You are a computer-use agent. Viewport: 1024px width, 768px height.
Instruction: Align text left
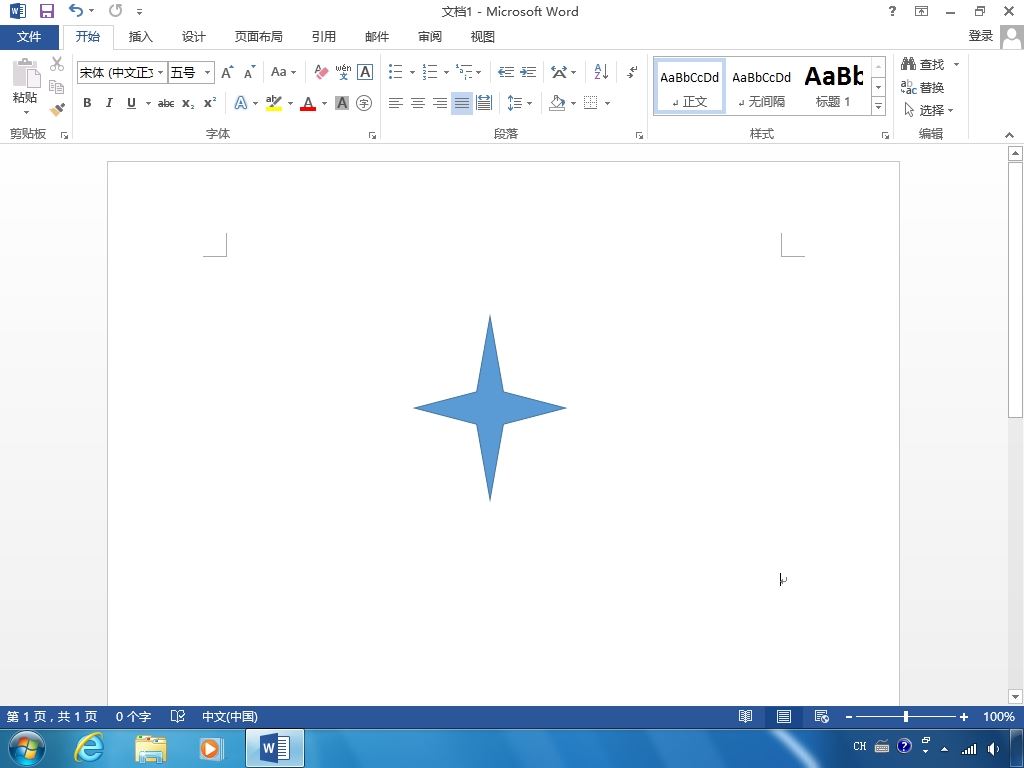(x=395, y=103)
